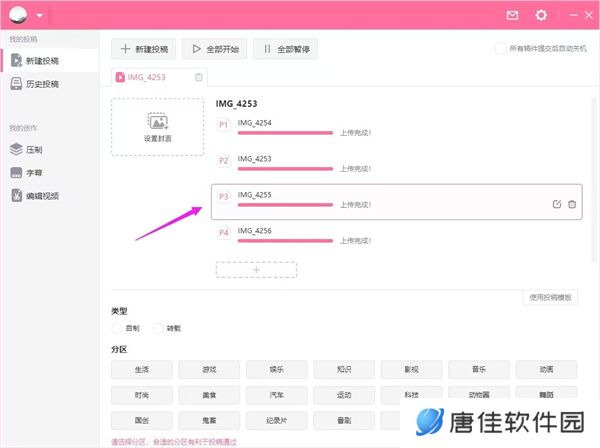
Task: Choose the 国创 partition
Action: click(142, 421)
